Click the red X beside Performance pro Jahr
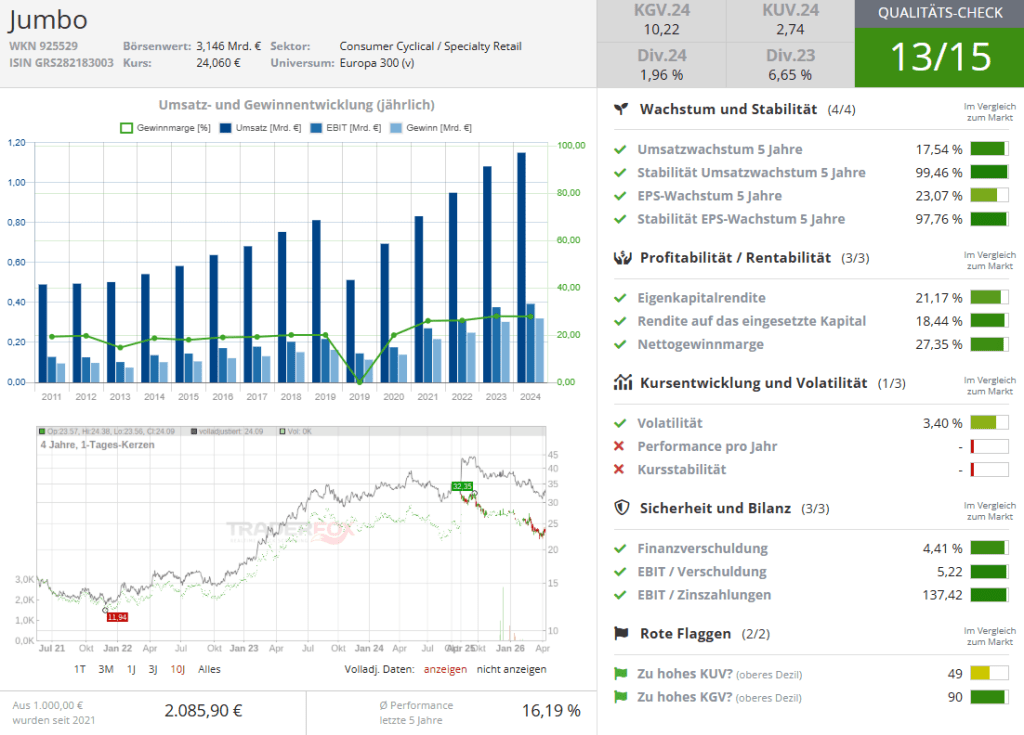 pyautogui.click(x=620, y=447)
